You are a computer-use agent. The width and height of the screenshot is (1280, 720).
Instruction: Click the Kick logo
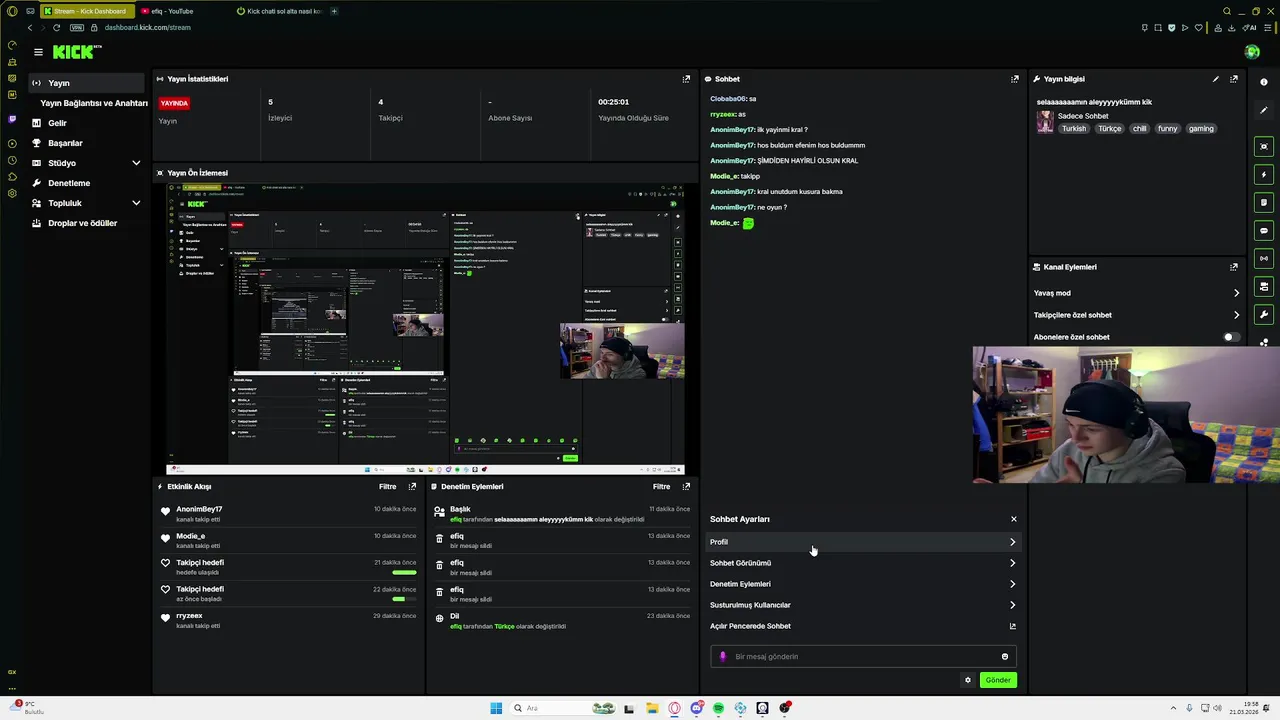point(76,52)
